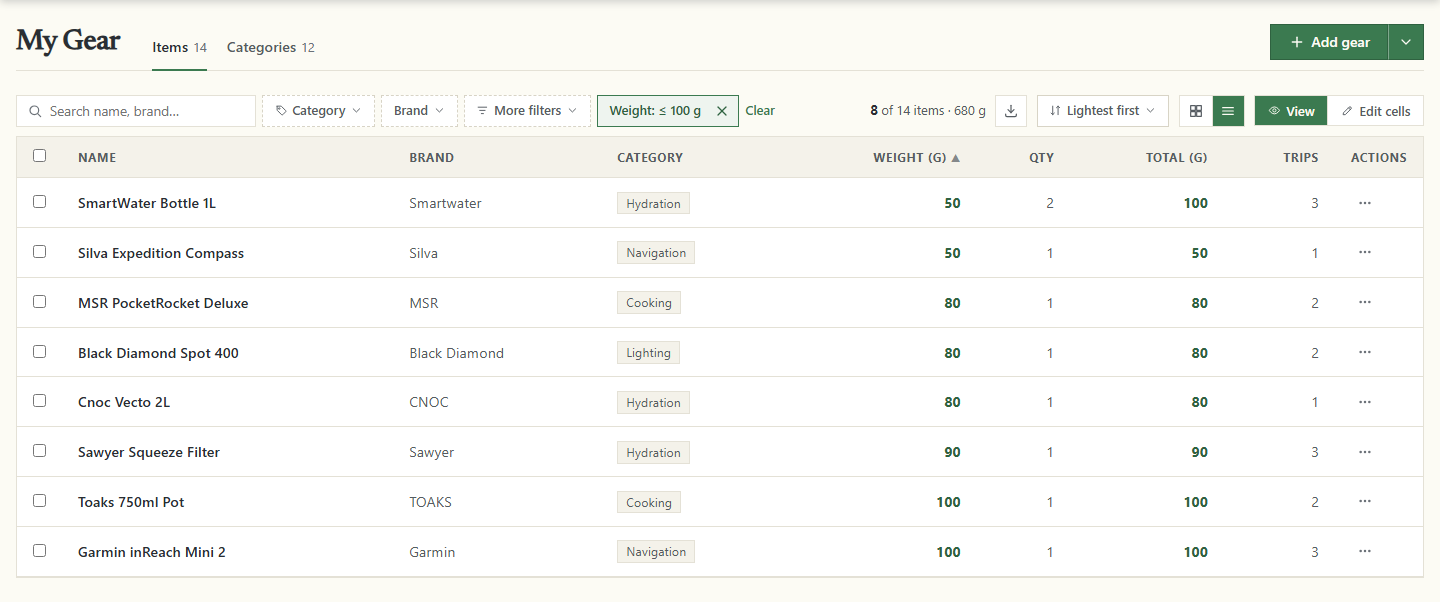Open actions menu for Cnoc Vecto 2L

click(1365, 402)
